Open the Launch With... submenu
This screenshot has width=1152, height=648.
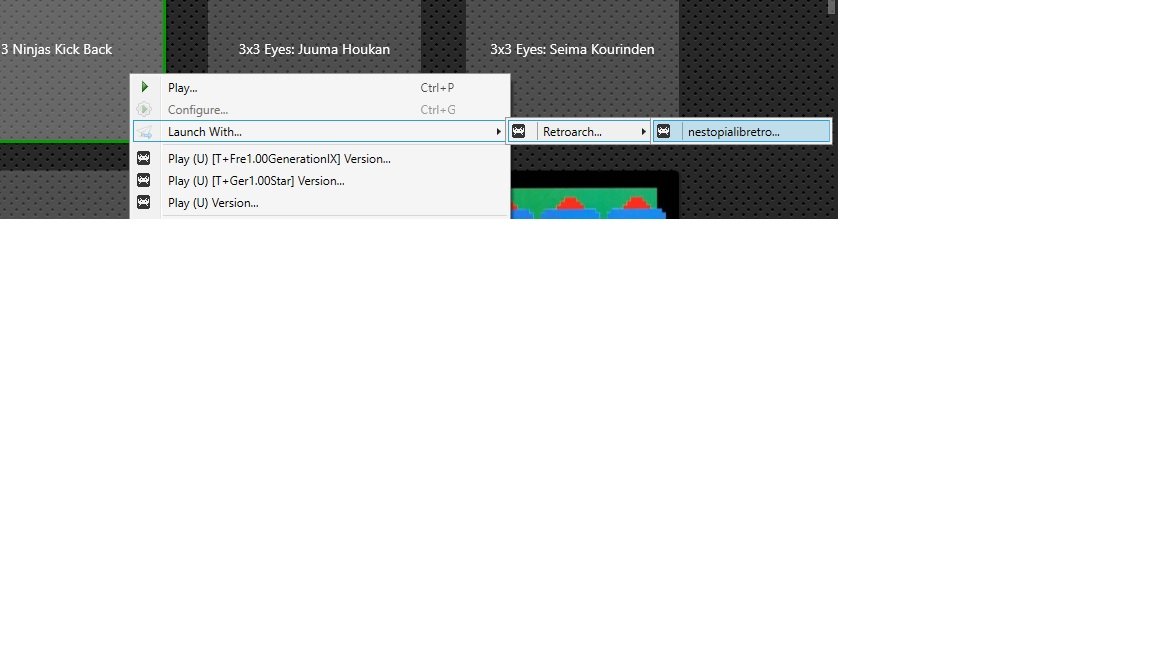point(320,132)
